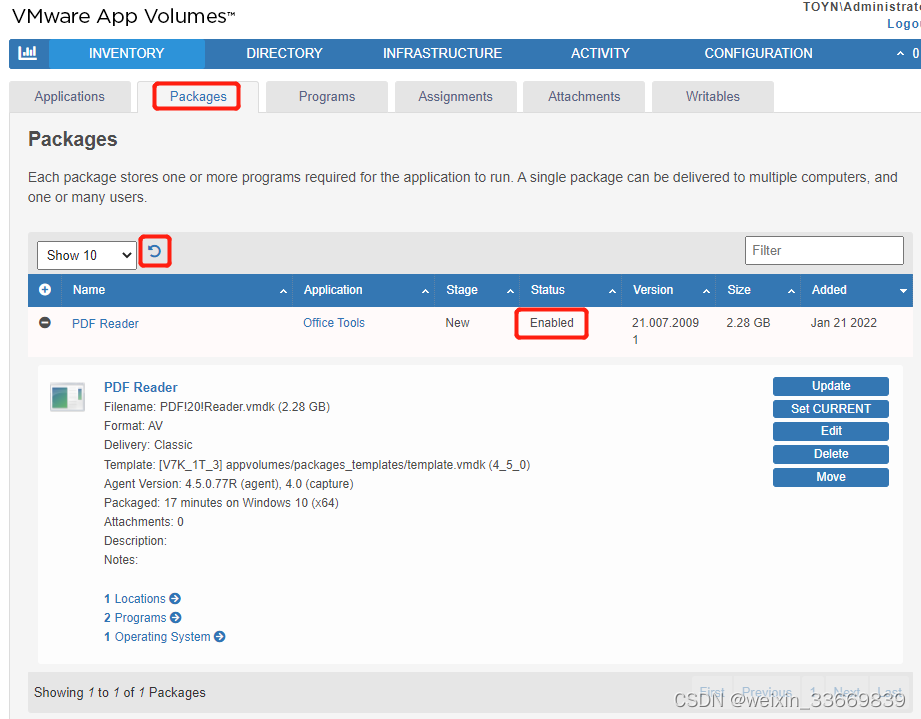
Task: Sort by Application column
Action: [x=364, y=290]
